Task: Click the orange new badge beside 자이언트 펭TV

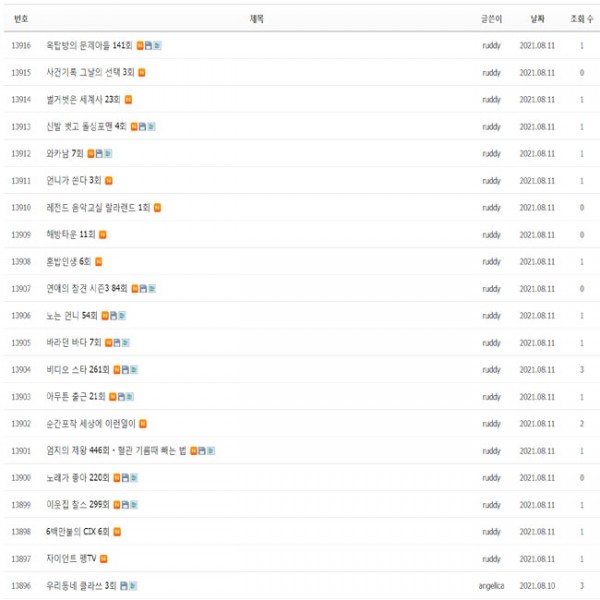Action: pyautogui.click(x=104, y=558)
